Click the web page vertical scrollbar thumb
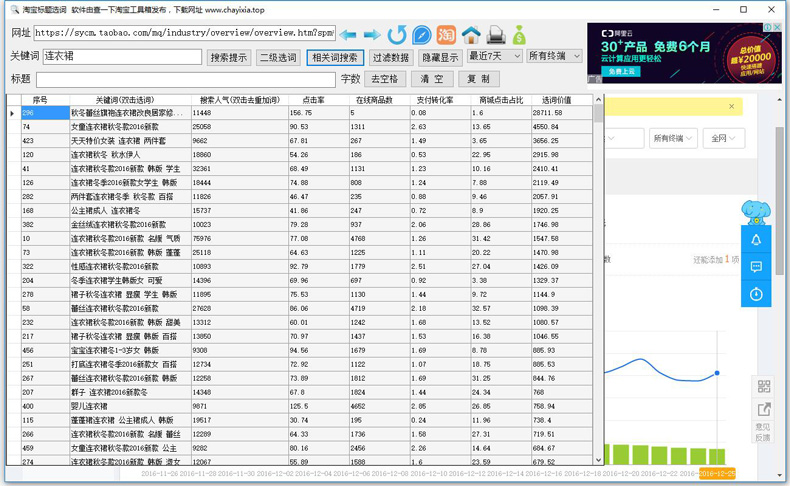The height and width of the screenshot is (486, 790). (x=779, y=200)
